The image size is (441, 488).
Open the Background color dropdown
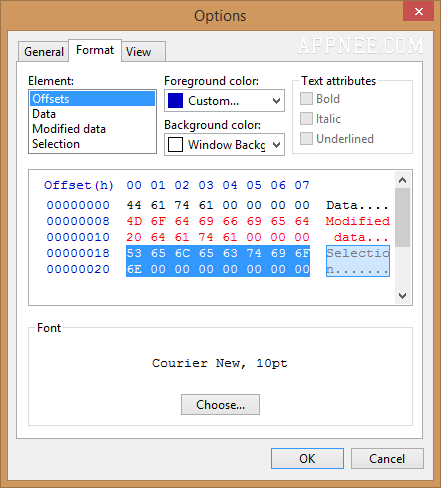(224, 144)
